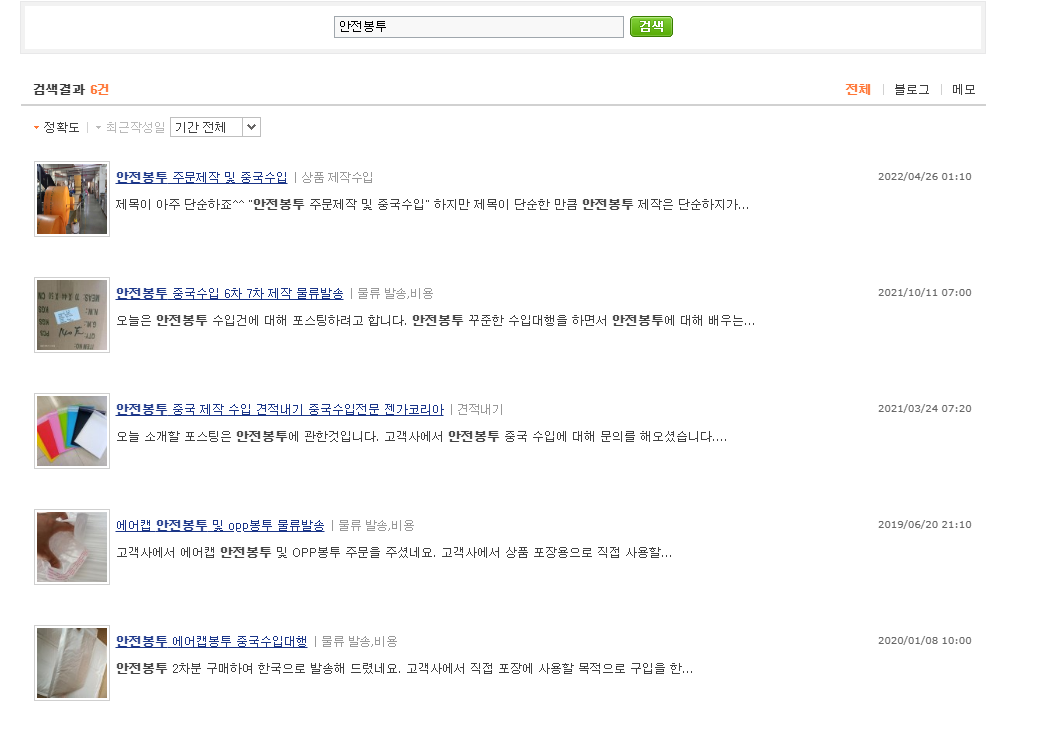
Task: Open thumbnail of cardboard box shipment post
Action: pos(72,315)
